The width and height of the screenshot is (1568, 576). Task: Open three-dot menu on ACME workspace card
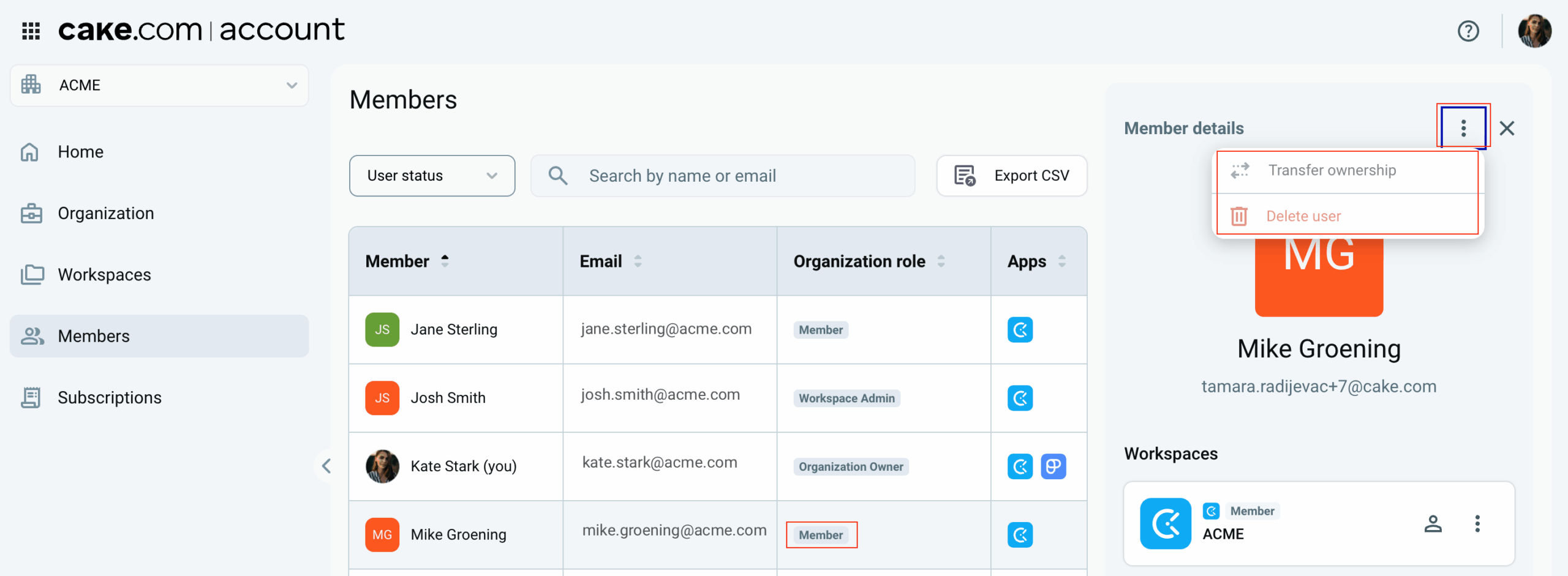(x=1477, y=524)
